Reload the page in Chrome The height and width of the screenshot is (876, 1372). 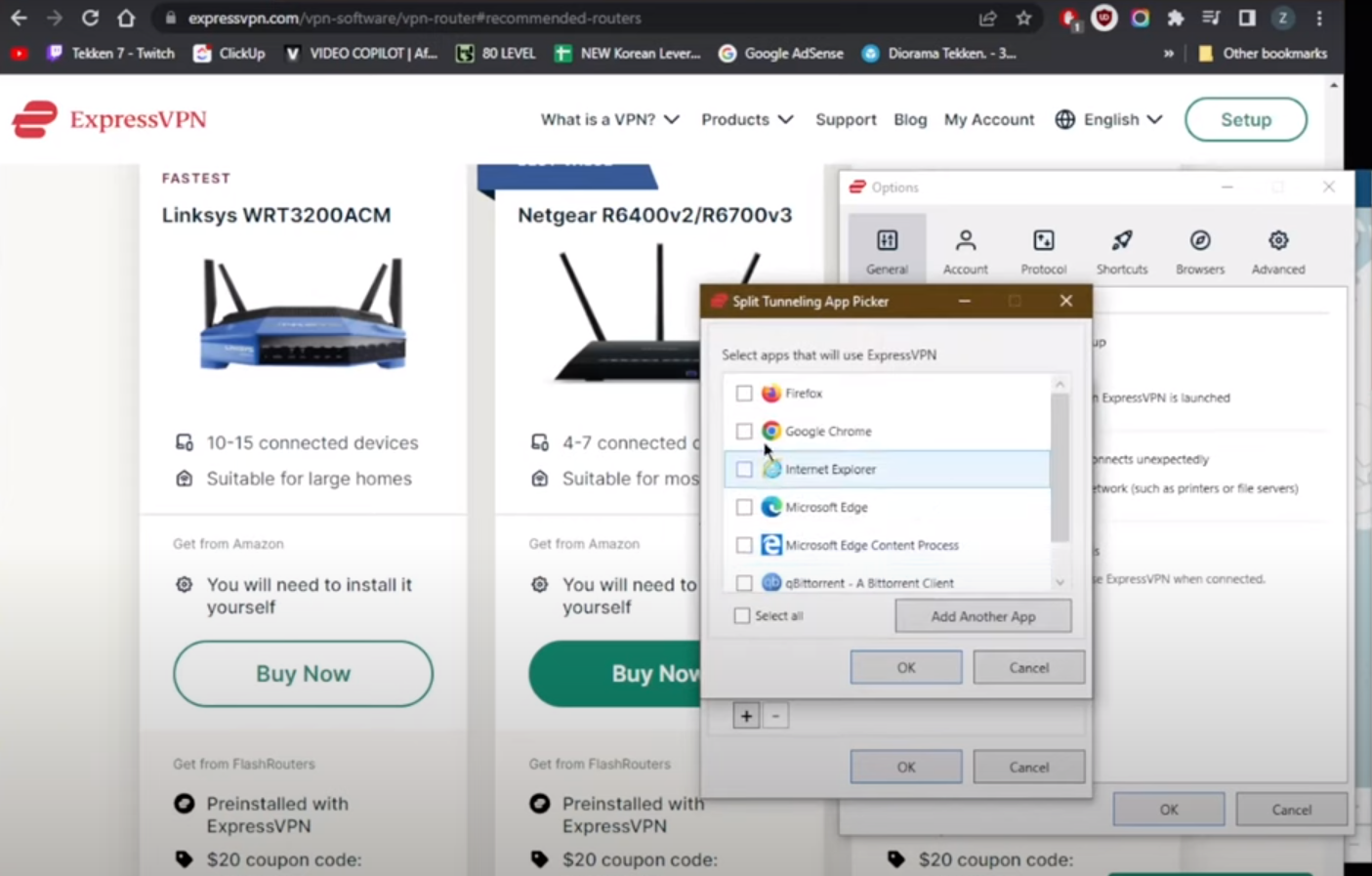[x=90, y=18]
